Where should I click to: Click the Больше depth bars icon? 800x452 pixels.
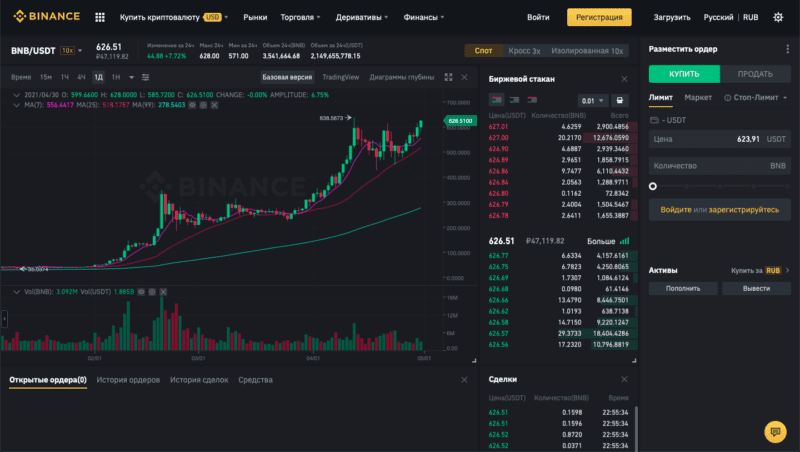point(624,241)
